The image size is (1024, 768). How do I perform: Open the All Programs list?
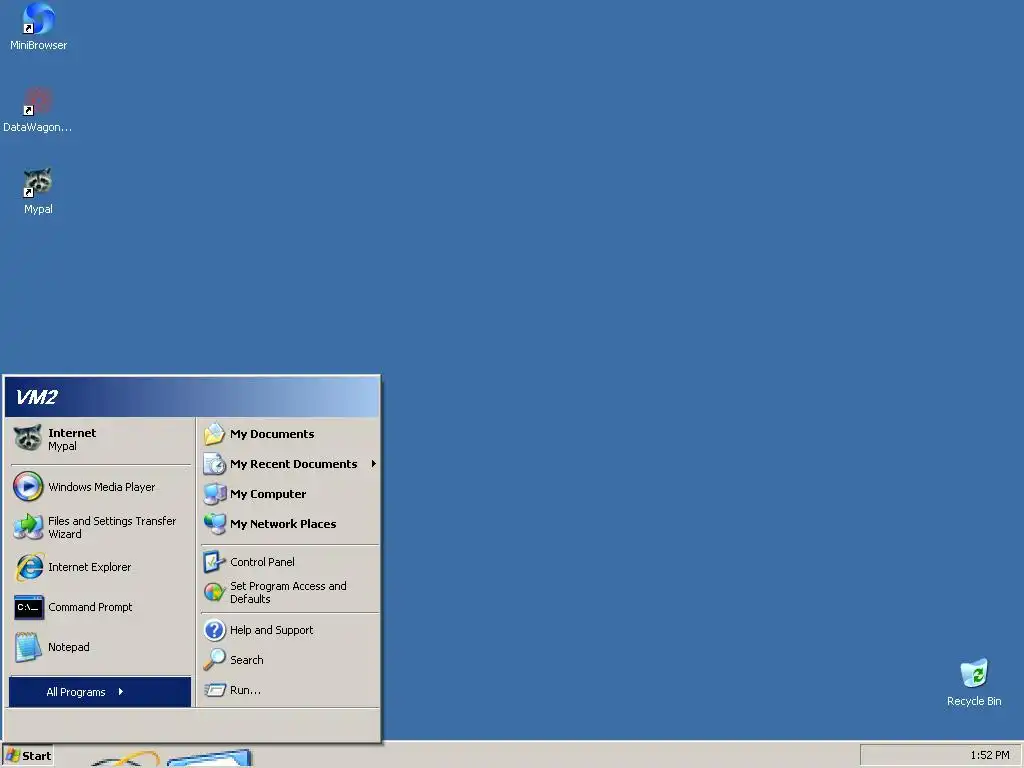[x=100, y=692]
